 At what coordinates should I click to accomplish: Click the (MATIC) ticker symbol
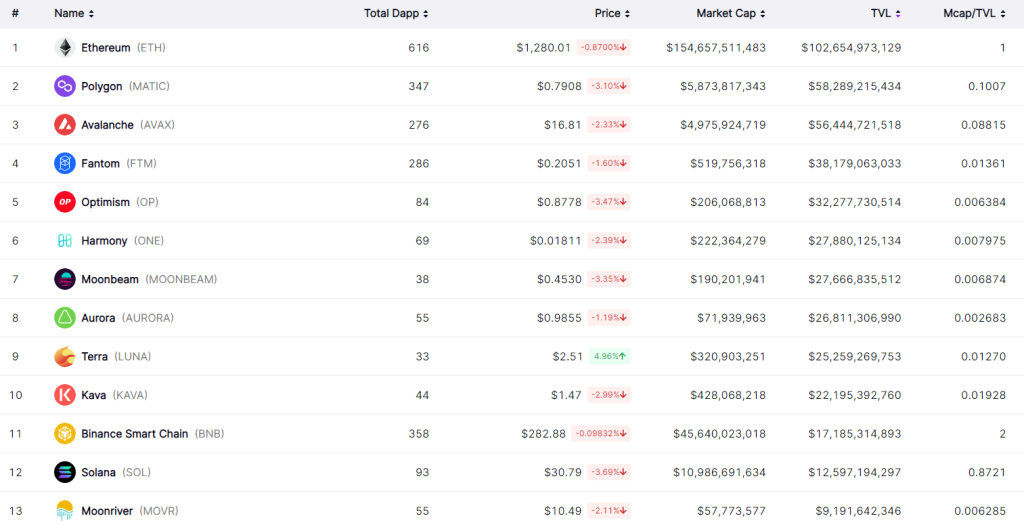pyautogui.click(x=150, y=86)
